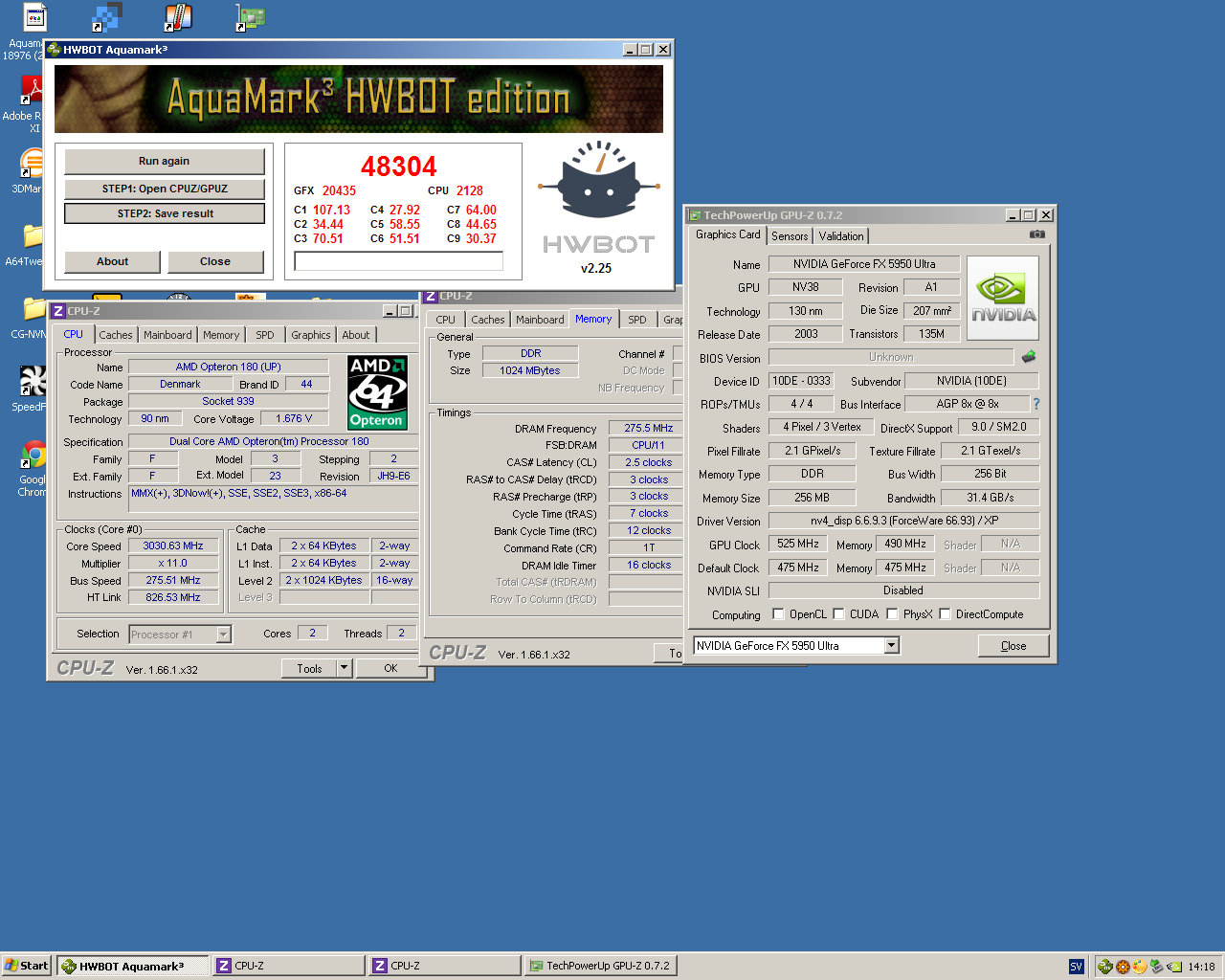
Task: Click the AMD Opteron 180 (UP) name field
Action: point(229,367)
